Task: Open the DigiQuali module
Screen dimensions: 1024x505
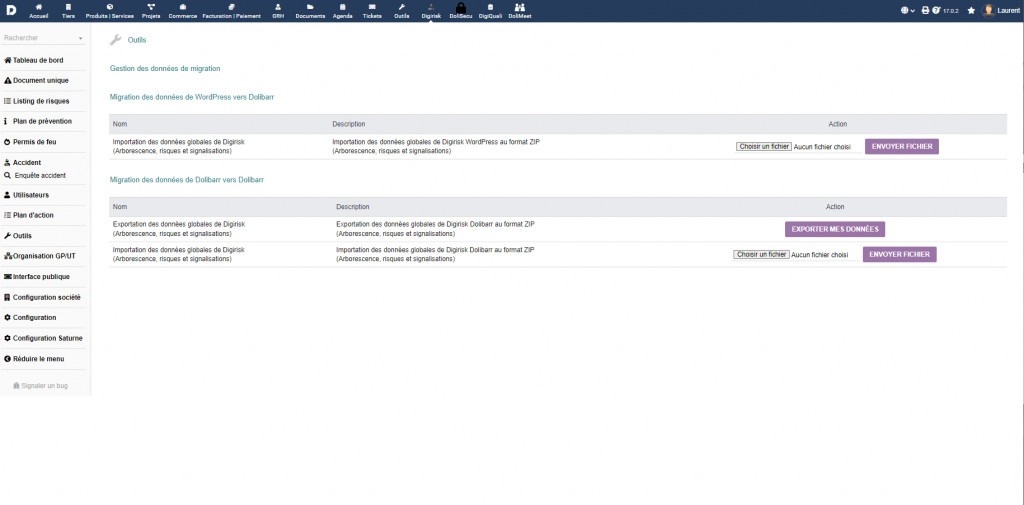Action: pos(490,10)
